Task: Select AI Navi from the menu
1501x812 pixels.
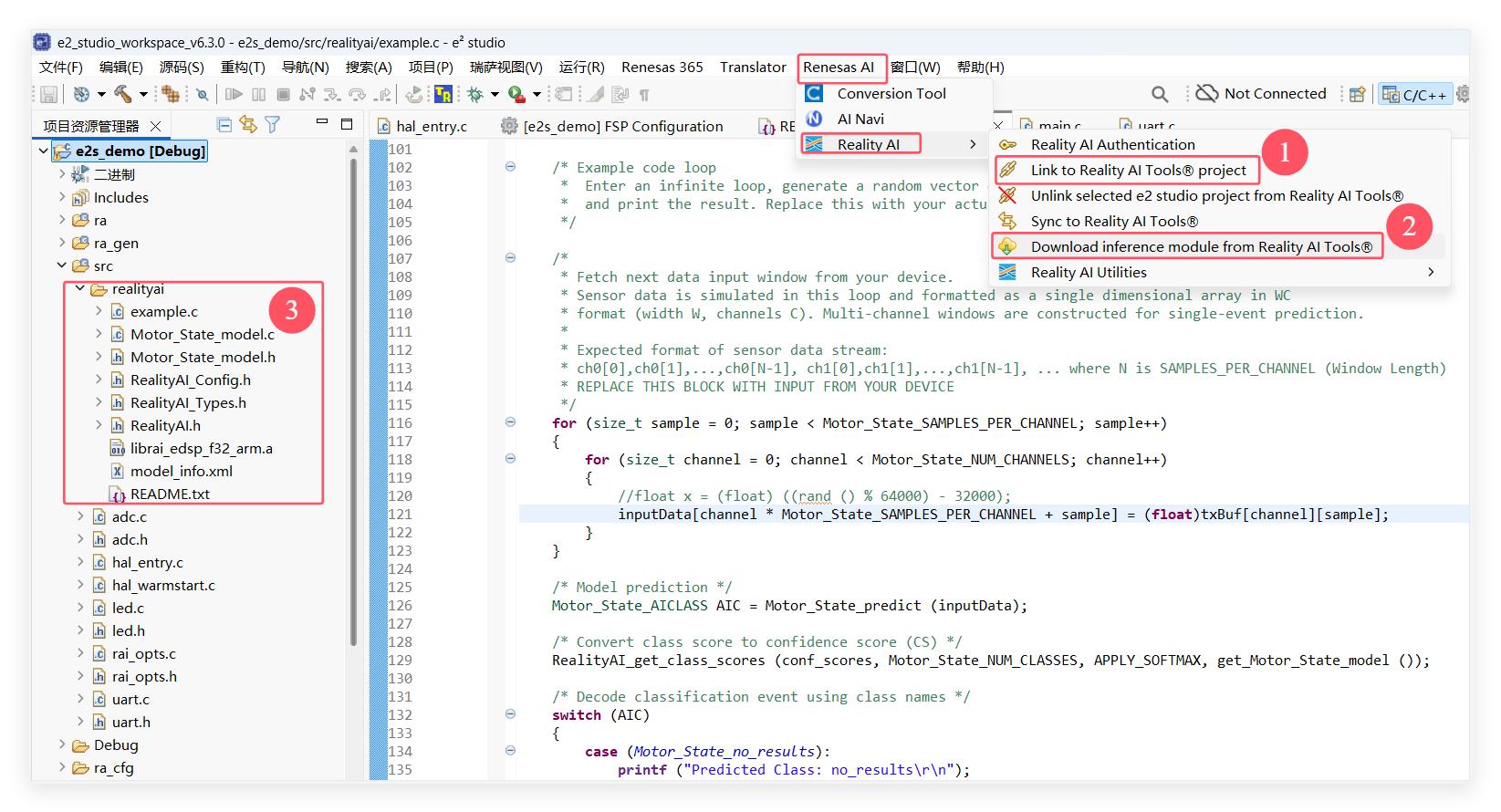Action: tap(860, 119)
